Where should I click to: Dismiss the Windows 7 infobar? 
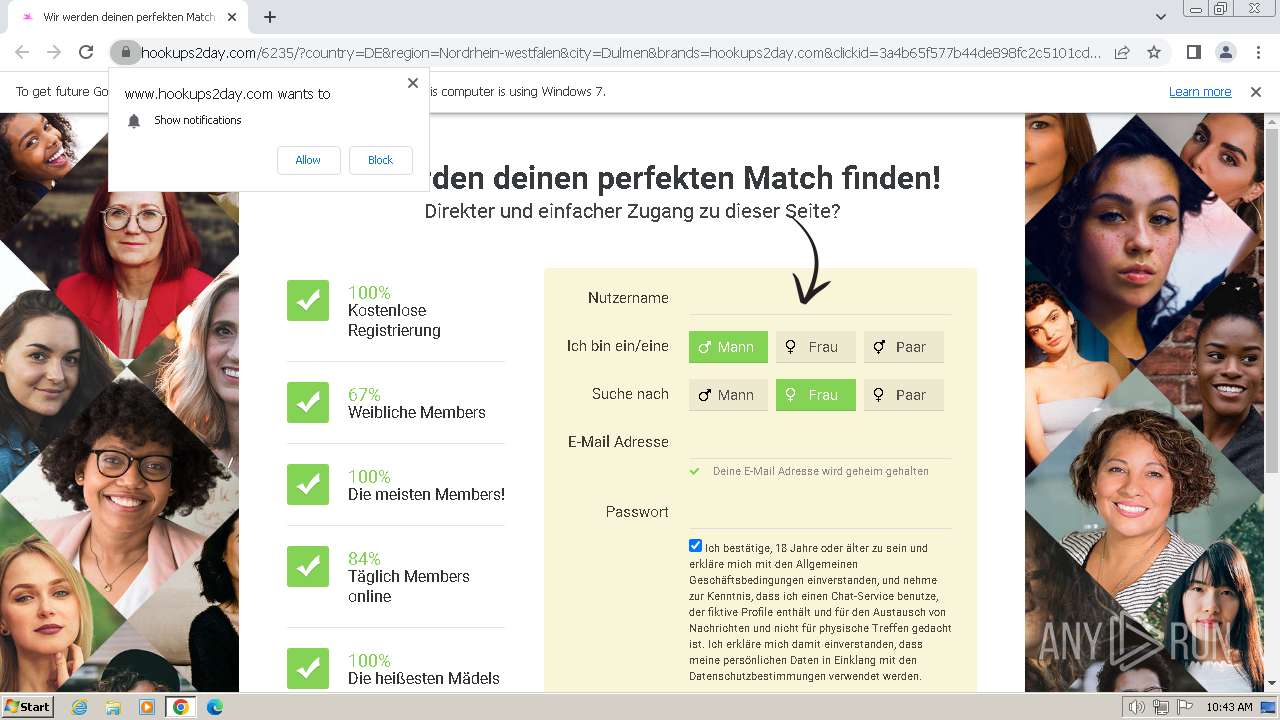pyautogui.click(x=1256, y=91)
